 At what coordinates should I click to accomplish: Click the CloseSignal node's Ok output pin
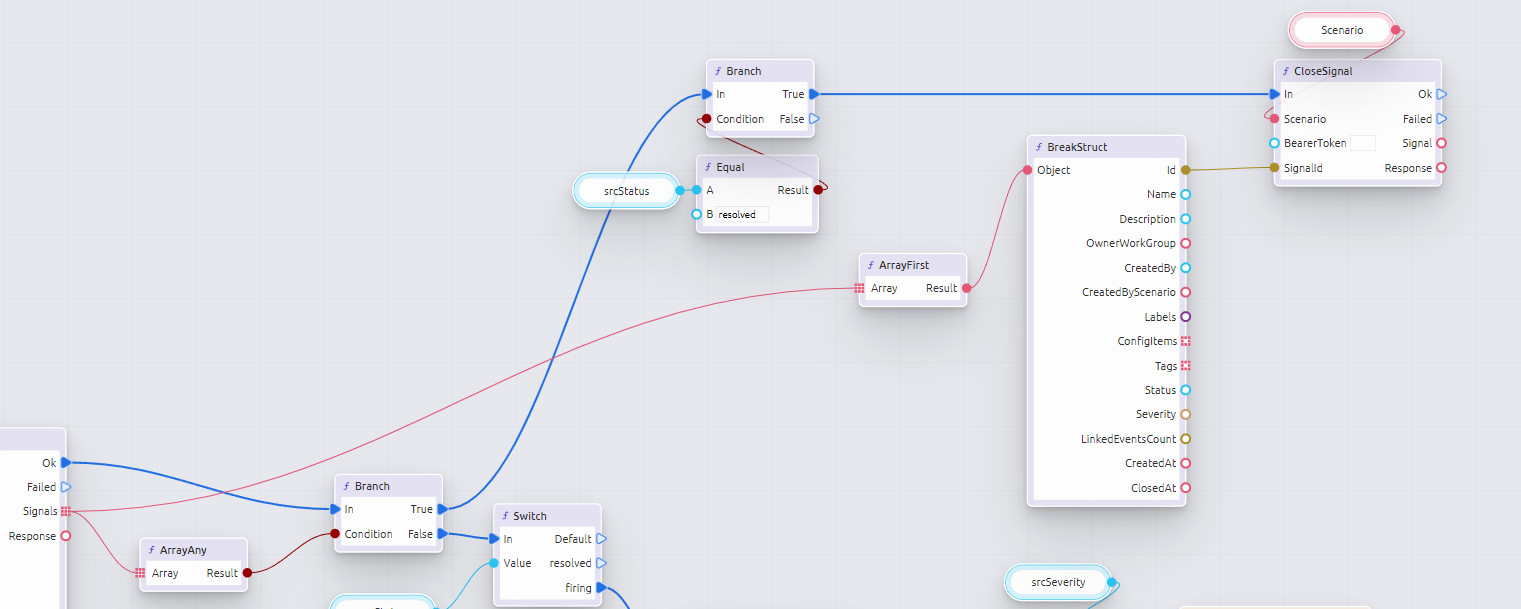click(1441, 94)
